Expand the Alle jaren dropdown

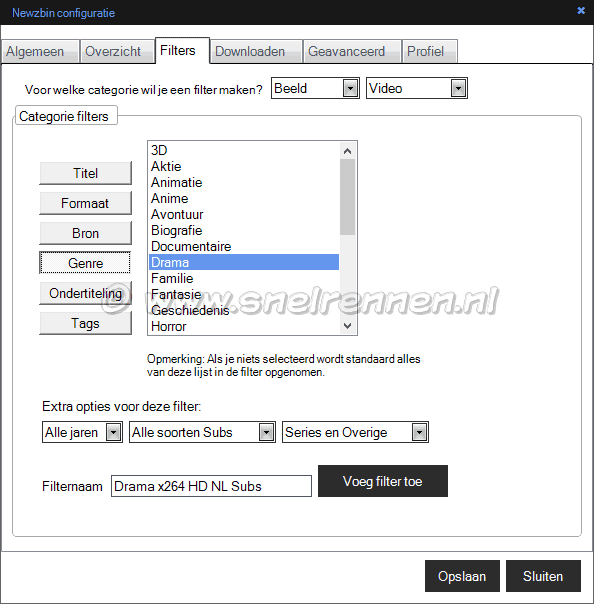point(82,432)
